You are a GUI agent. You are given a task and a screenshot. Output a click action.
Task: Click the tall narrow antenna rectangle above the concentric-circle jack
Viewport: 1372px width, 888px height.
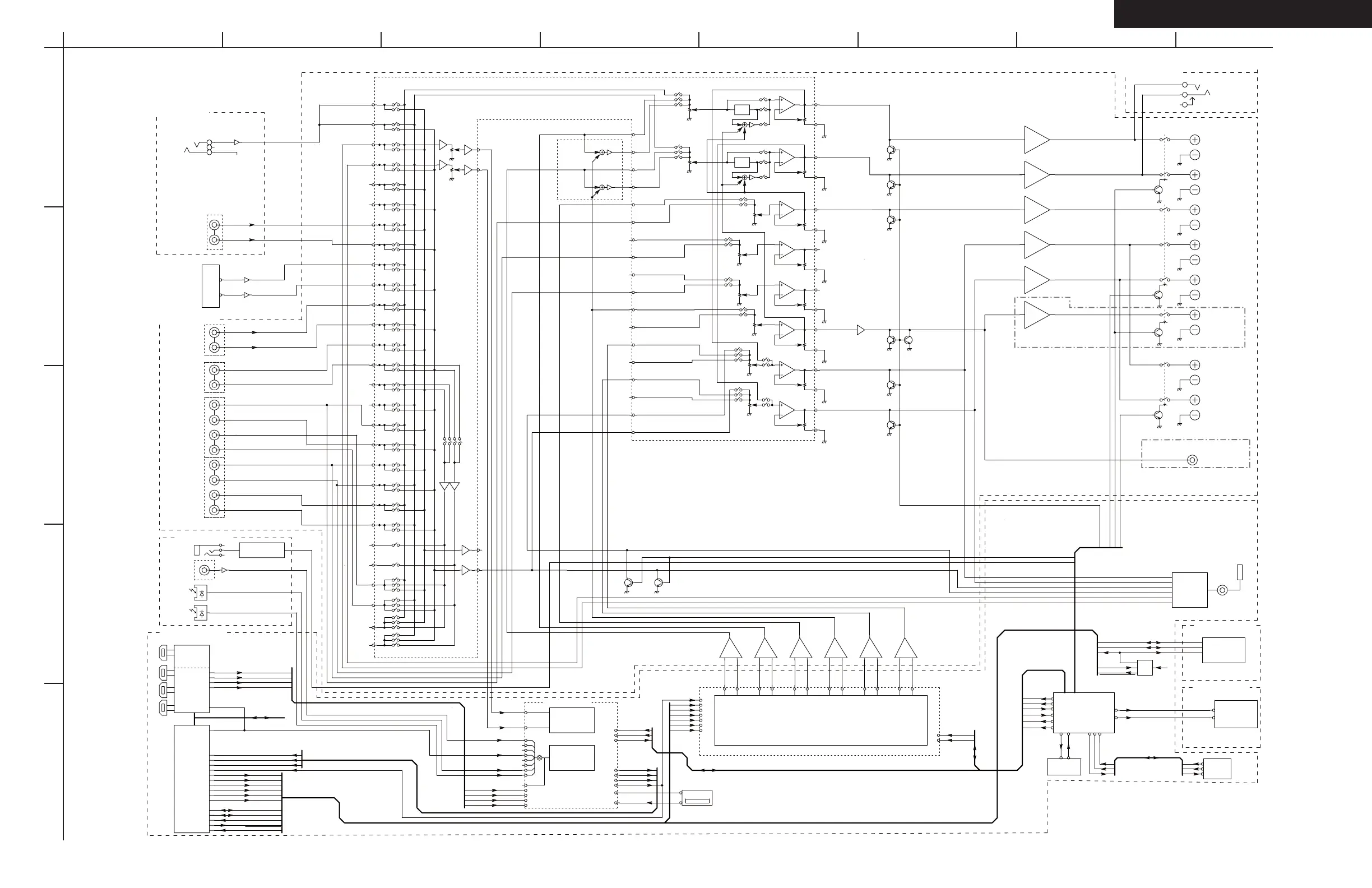1240,572
